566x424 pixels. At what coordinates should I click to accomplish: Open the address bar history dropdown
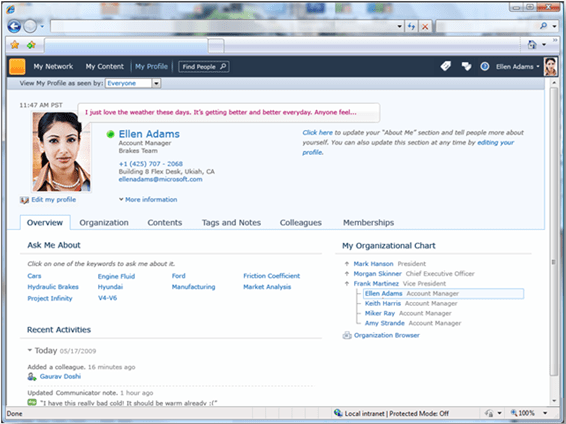399,26
